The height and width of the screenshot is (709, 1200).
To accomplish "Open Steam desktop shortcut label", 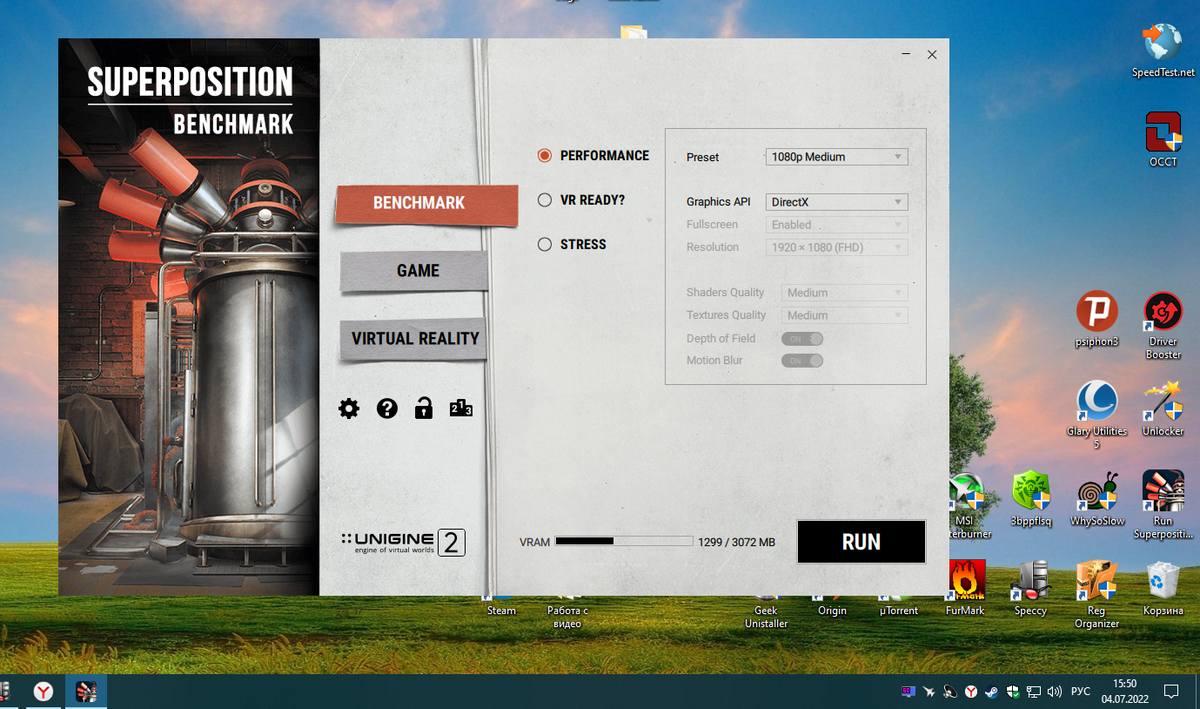I will pos(501,611).
